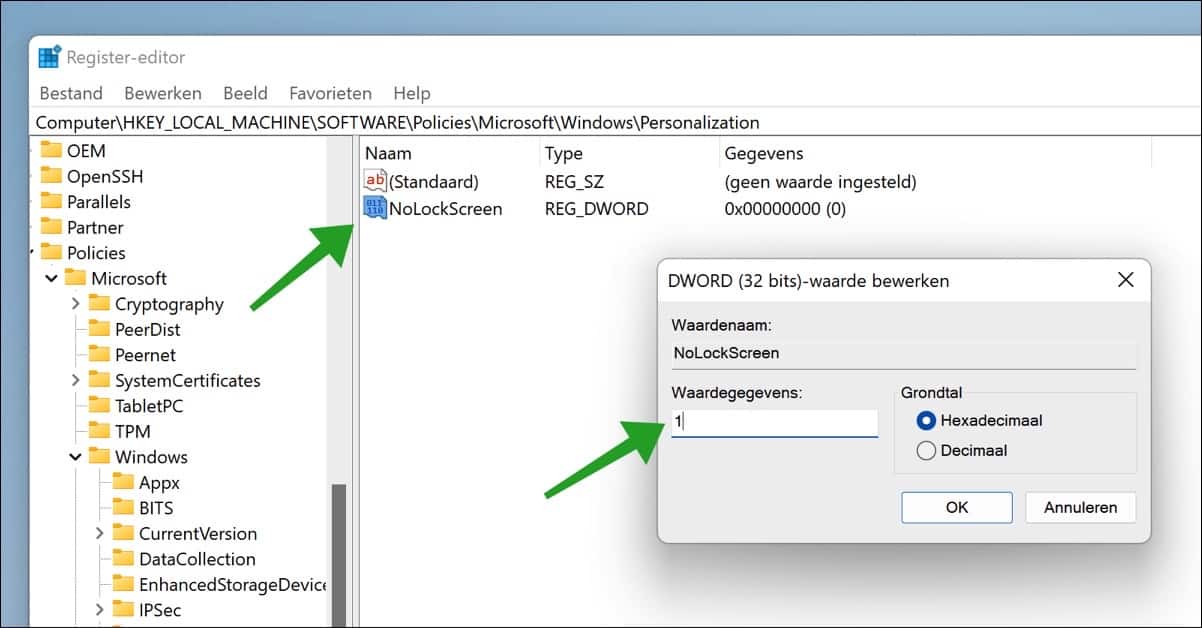Click the Appx folder icon

tap(123, 482)
